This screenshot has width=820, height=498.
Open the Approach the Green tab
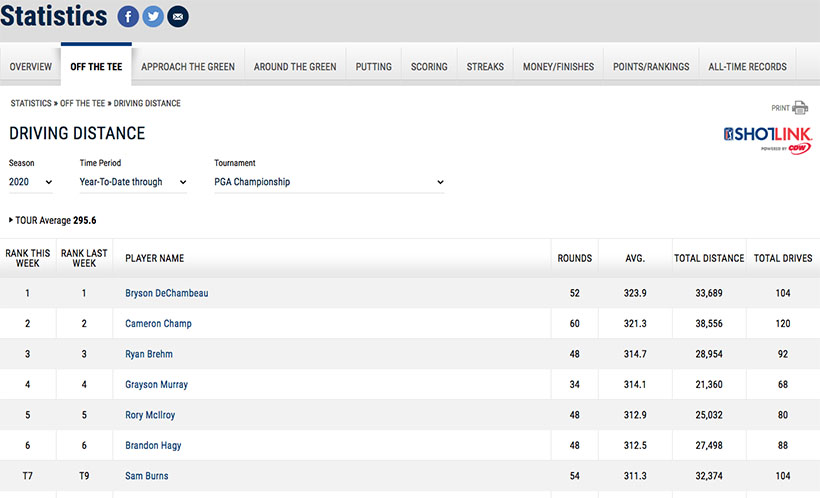(x=188, y=67)
